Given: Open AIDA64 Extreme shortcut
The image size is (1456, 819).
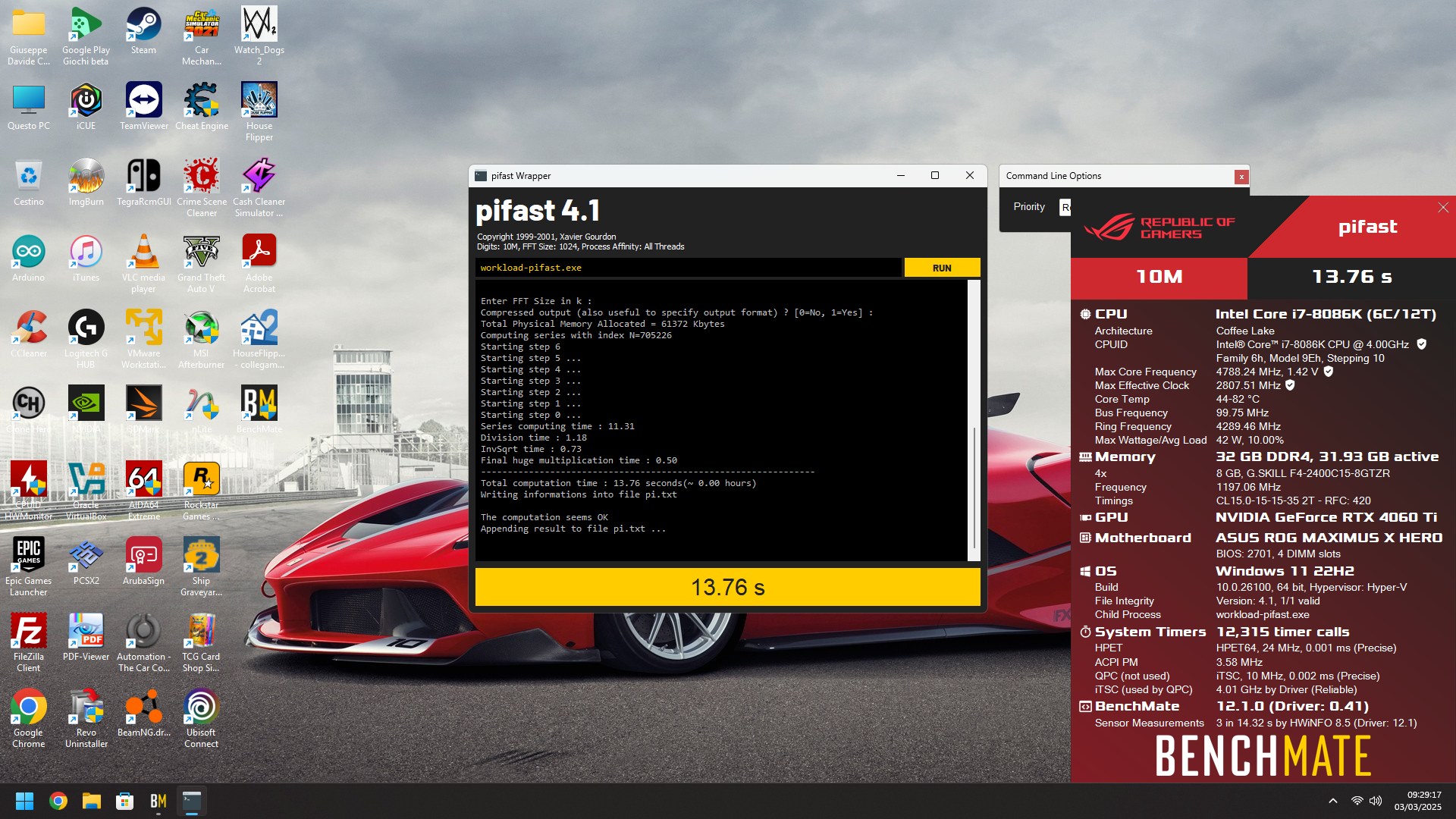Looking at the screenshot, I should pyautogui.click(x=143, y=491).
